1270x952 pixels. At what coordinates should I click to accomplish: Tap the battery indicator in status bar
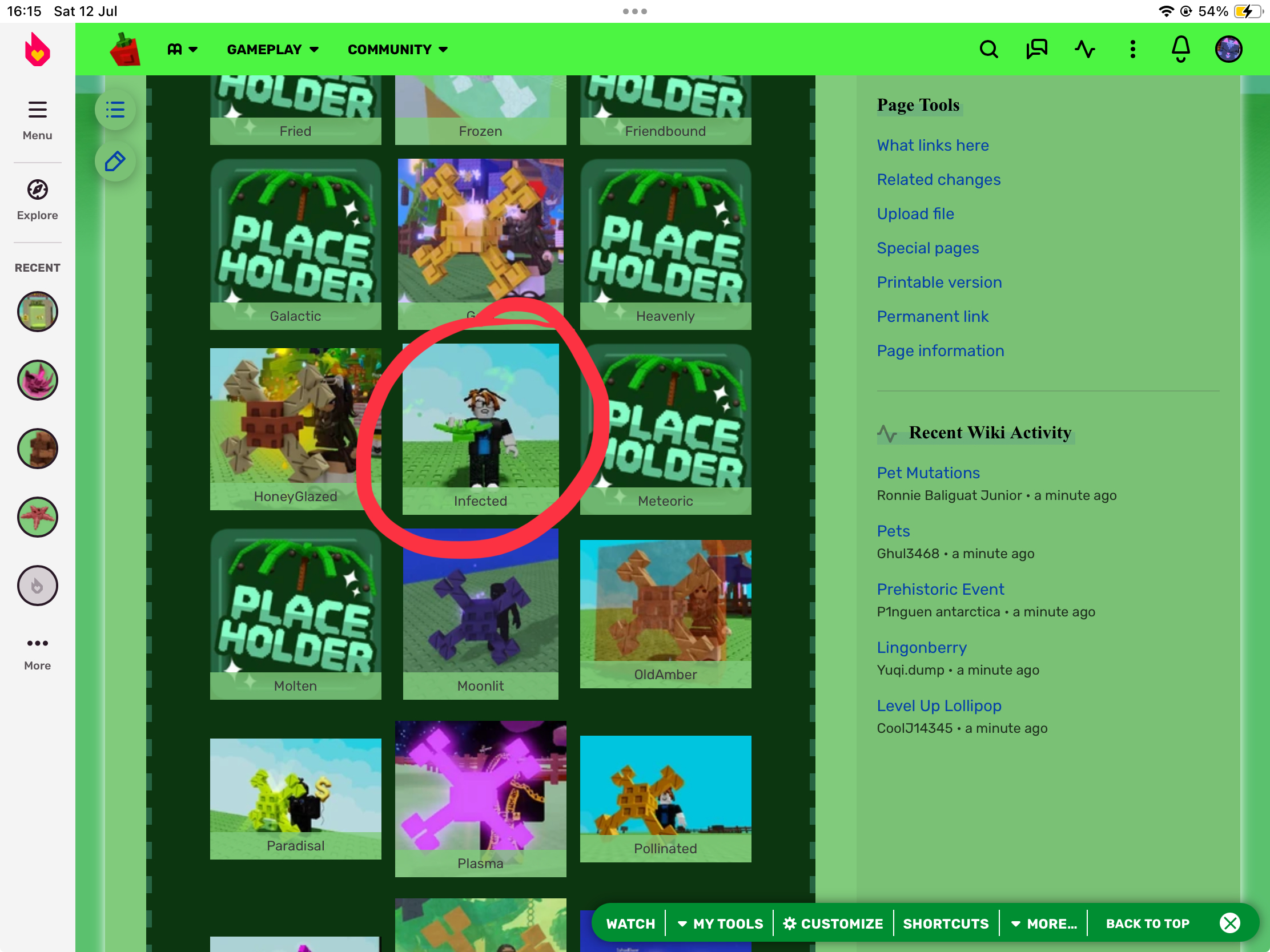click(x=1248, y=11)
